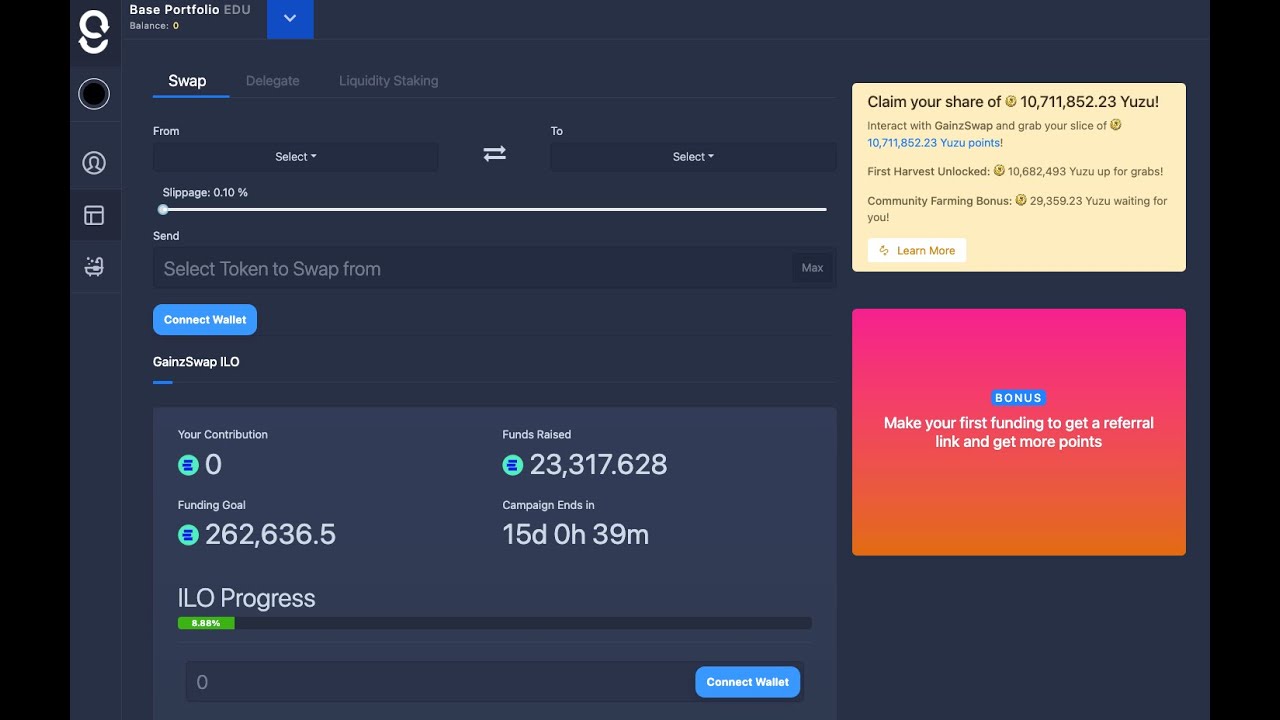Click the BONUS referral gradient card

[1019, 432]
